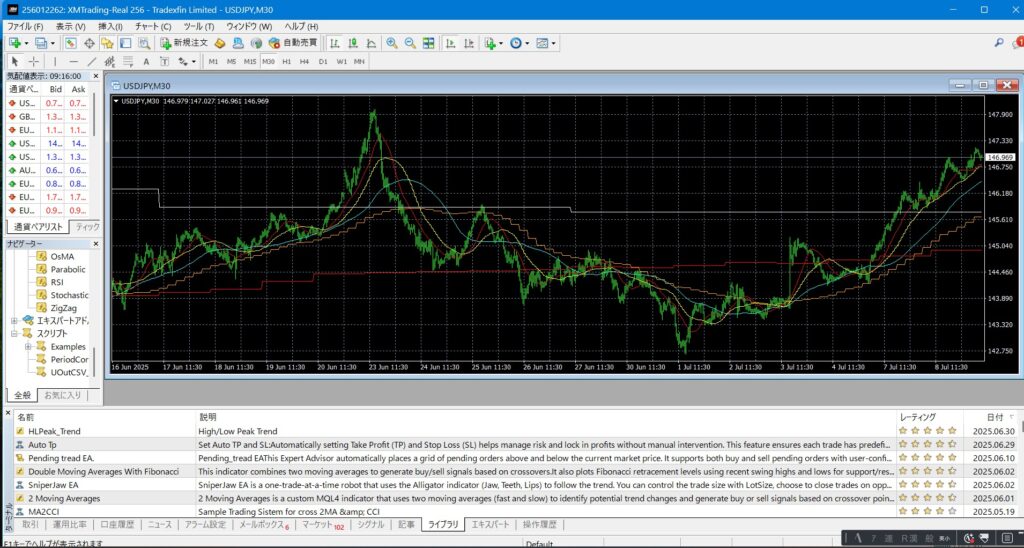This screenshot has height=548, width=1024.
Task: Select the horizontal line tool
Action: pos(73,61)
